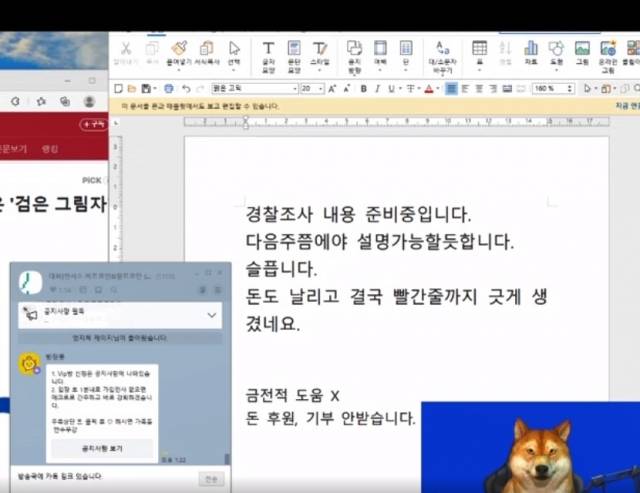Click the indent marker on horizontal ruler
Viewport: 640px width, 493px height.
coord(245,122)
